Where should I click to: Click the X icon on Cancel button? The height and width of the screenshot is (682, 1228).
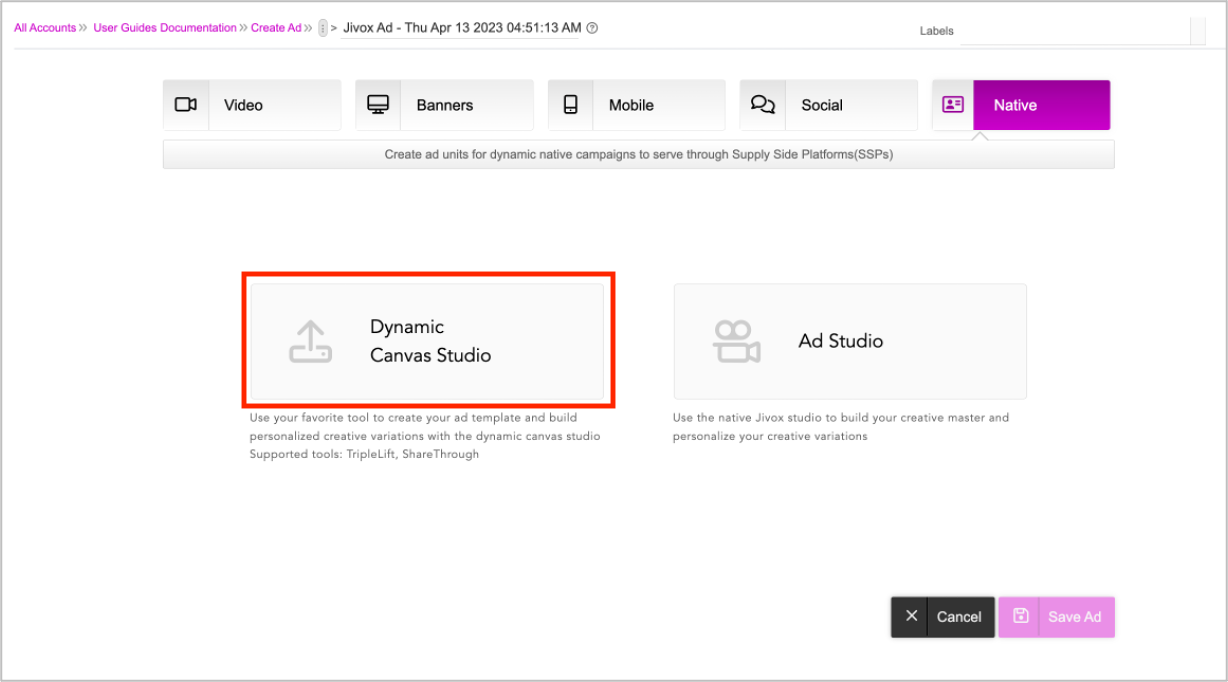tap(911, 617)
